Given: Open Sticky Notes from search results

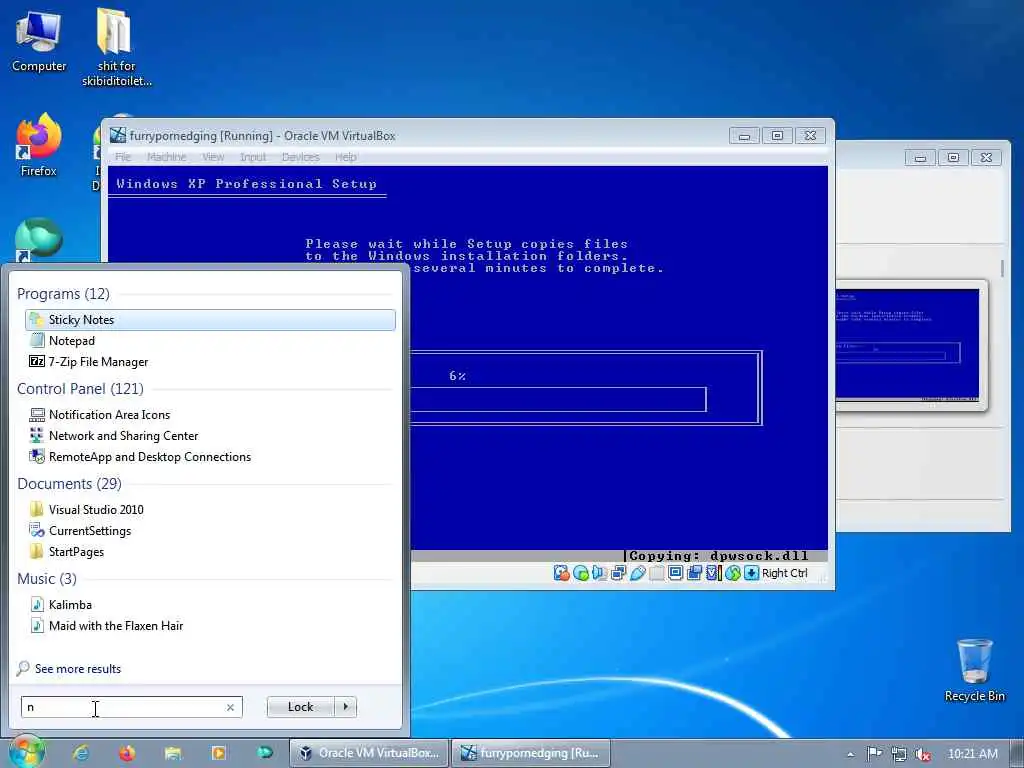Looking at the screenshot, I should (x=210, y=319).
